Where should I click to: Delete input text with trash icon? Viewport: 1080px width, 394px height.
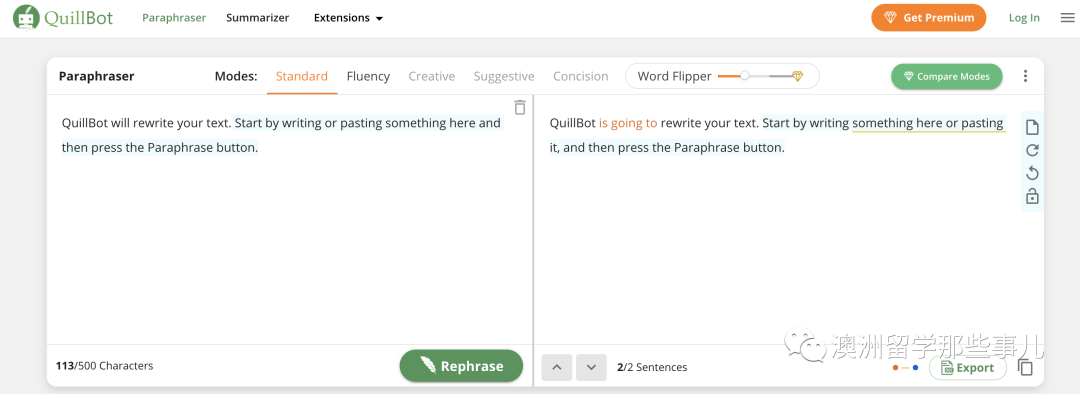pos(520,107)
